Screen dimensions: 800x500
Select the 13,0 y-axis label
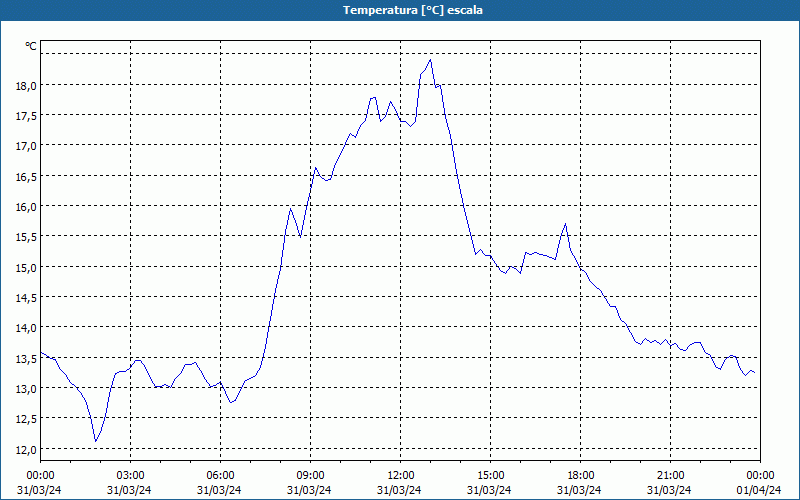point(26,389)
